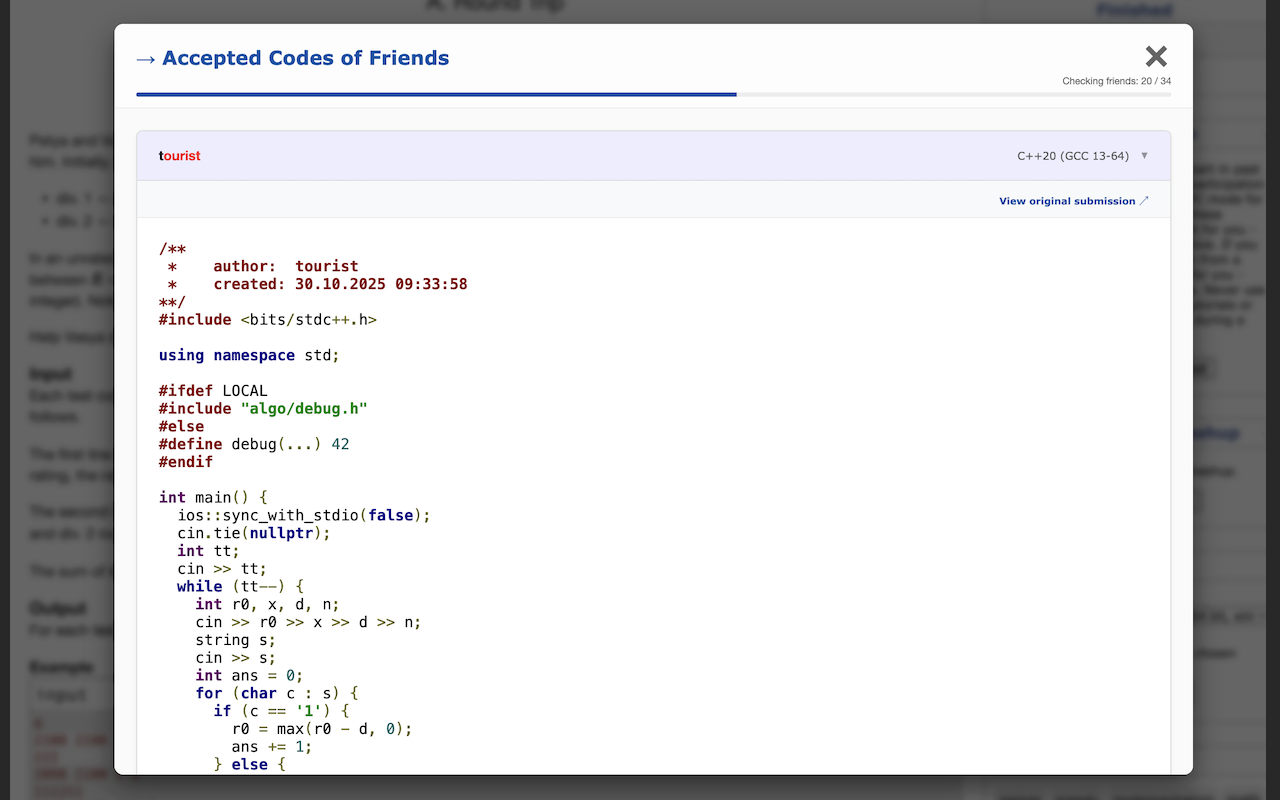The width and height of the screenshot is (1280, 800).
Task: Click the '} else {' line
Action: point(249,765)
